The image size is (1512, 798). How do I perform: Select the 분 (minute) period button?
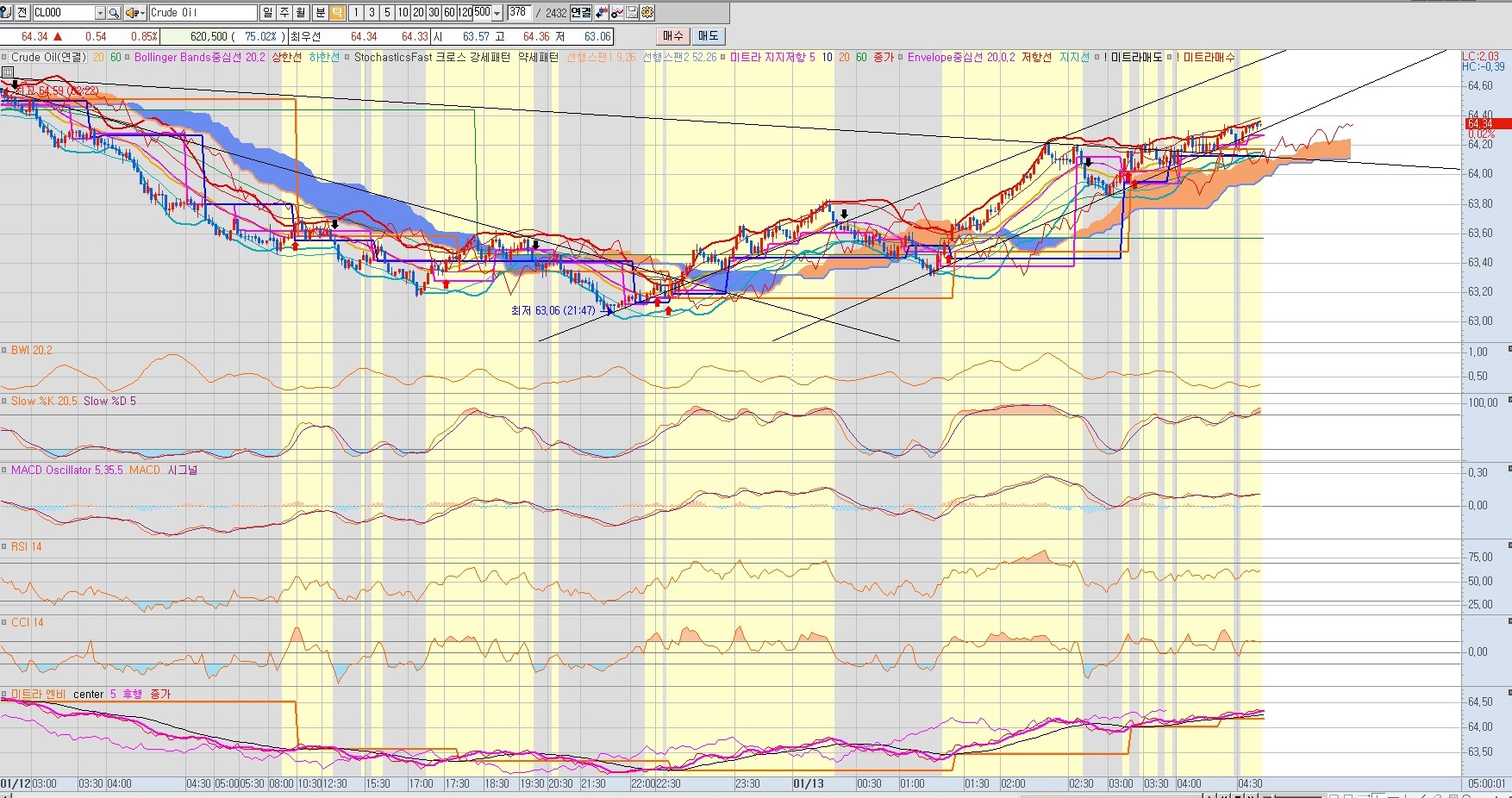[321, 12]
